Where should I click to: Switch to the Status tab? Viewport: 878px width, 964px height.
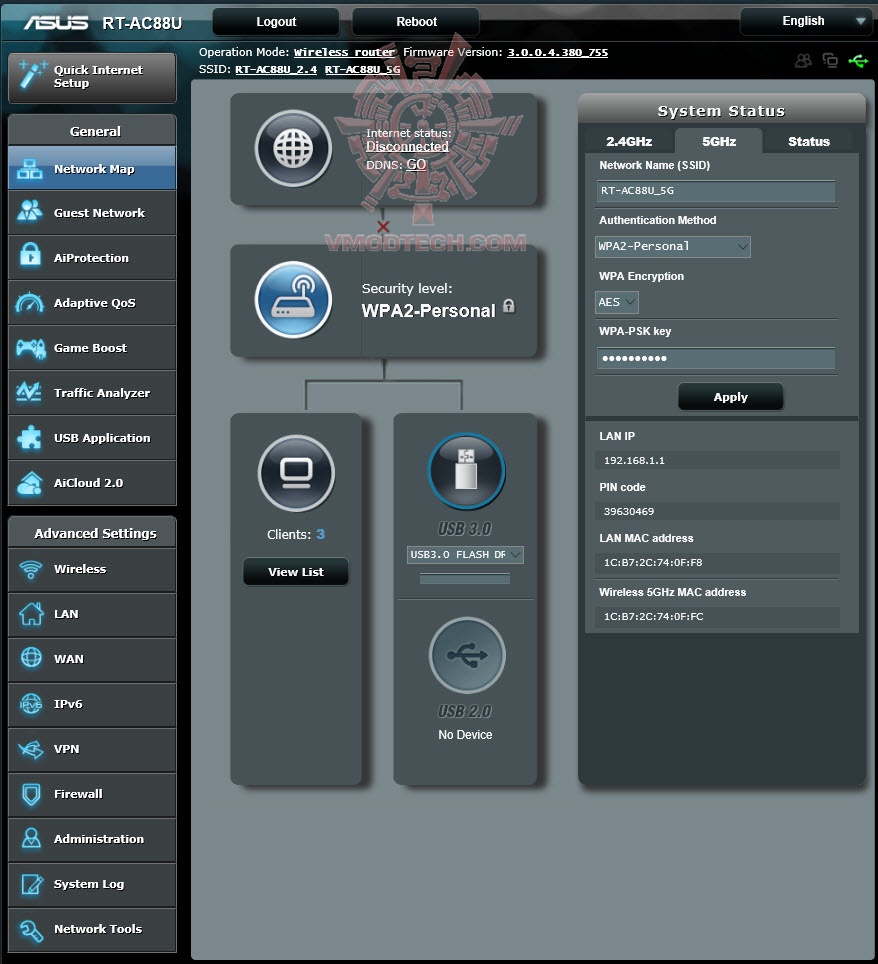(x=809, y=141)
